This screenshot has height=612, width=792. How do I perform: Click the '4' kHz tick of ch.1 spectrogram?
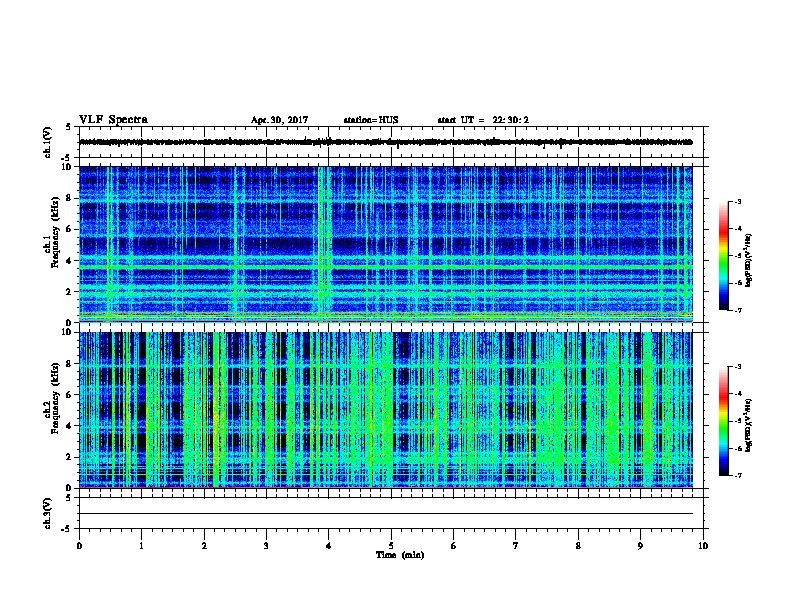click(x=70, y=261)
